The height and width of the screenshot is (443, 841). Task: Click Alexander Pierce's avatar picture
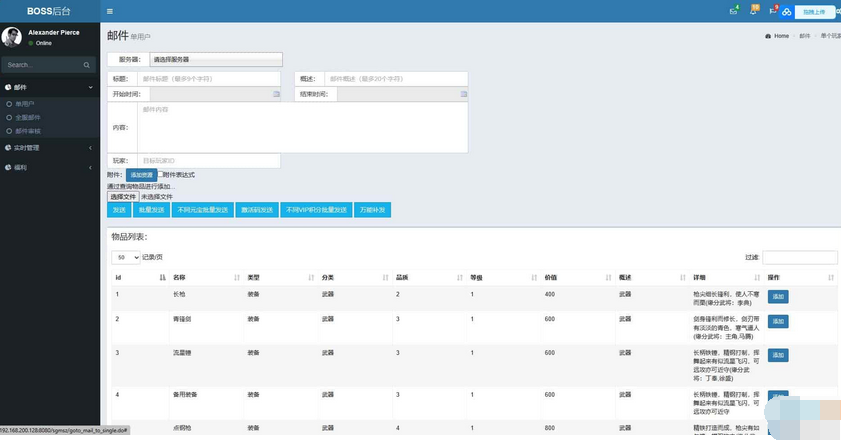point(11,37)
